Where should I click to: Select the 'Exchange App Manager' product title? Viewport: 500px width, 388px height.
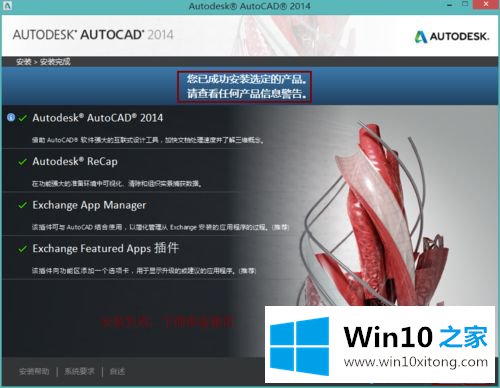[x=89, y=205]
